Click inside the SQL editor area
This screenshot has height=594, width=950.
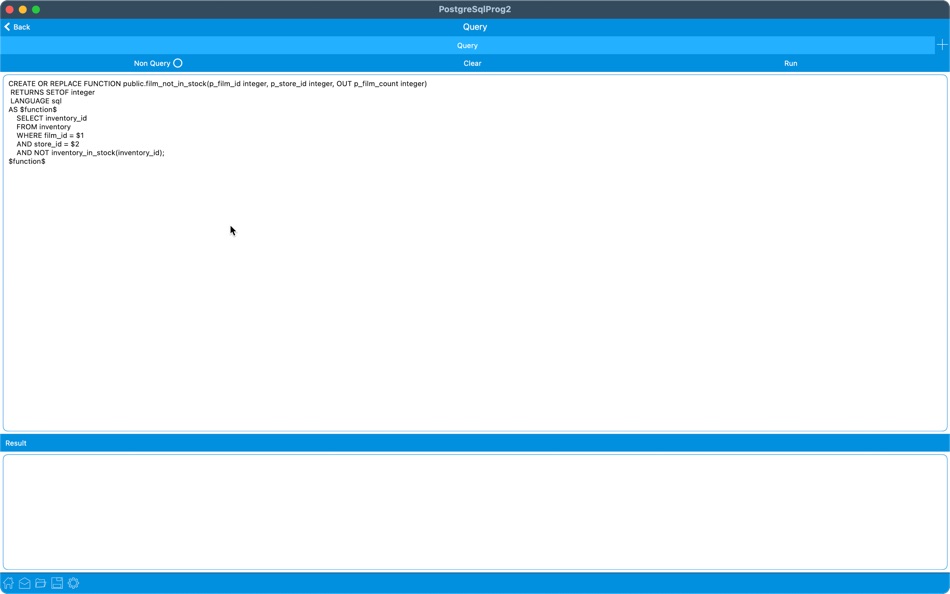(400, 250)
